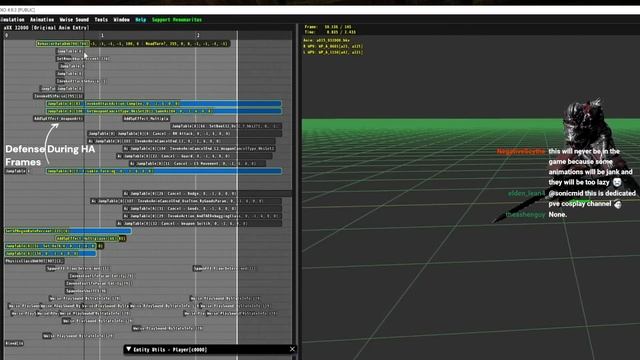Close the Entity Utils - Player panel
The image size is (640, 360).
point(292,349)
